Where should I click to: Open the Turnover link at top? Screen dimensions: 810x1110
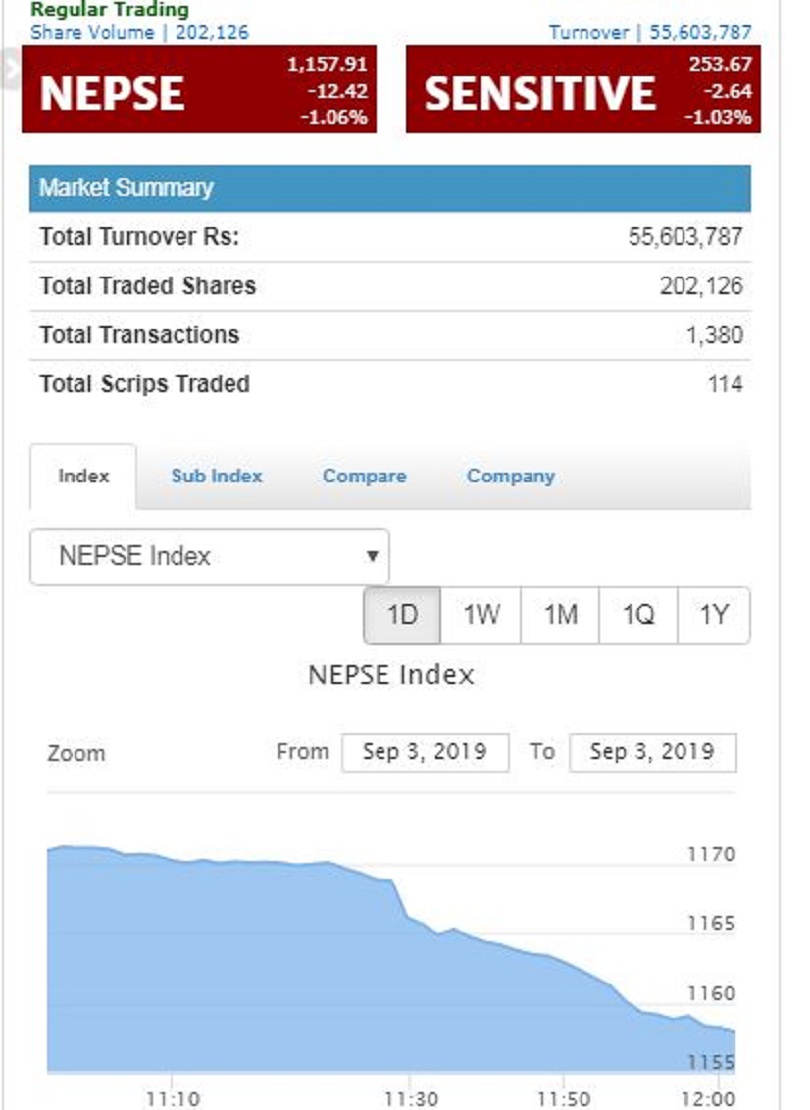tap(650, 32)
